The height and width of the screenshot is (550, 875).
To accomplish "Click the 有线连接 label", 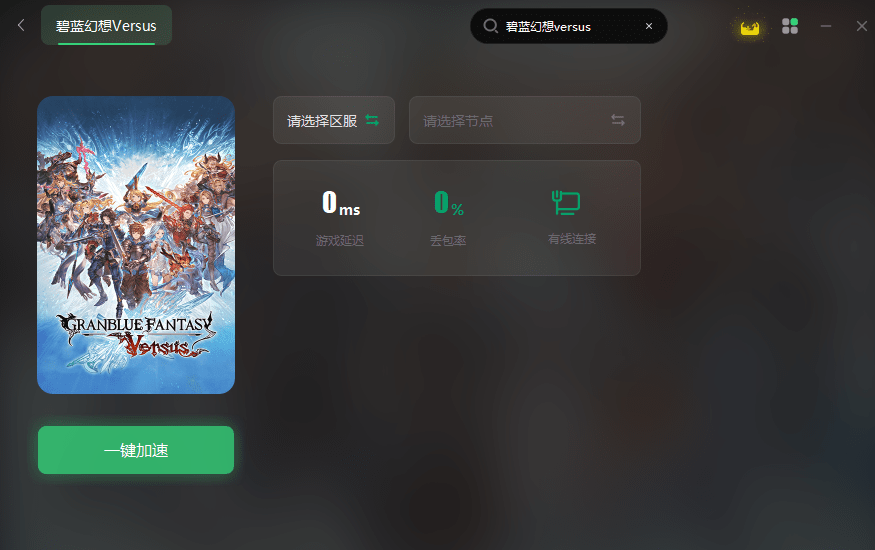I will [571, 239].
